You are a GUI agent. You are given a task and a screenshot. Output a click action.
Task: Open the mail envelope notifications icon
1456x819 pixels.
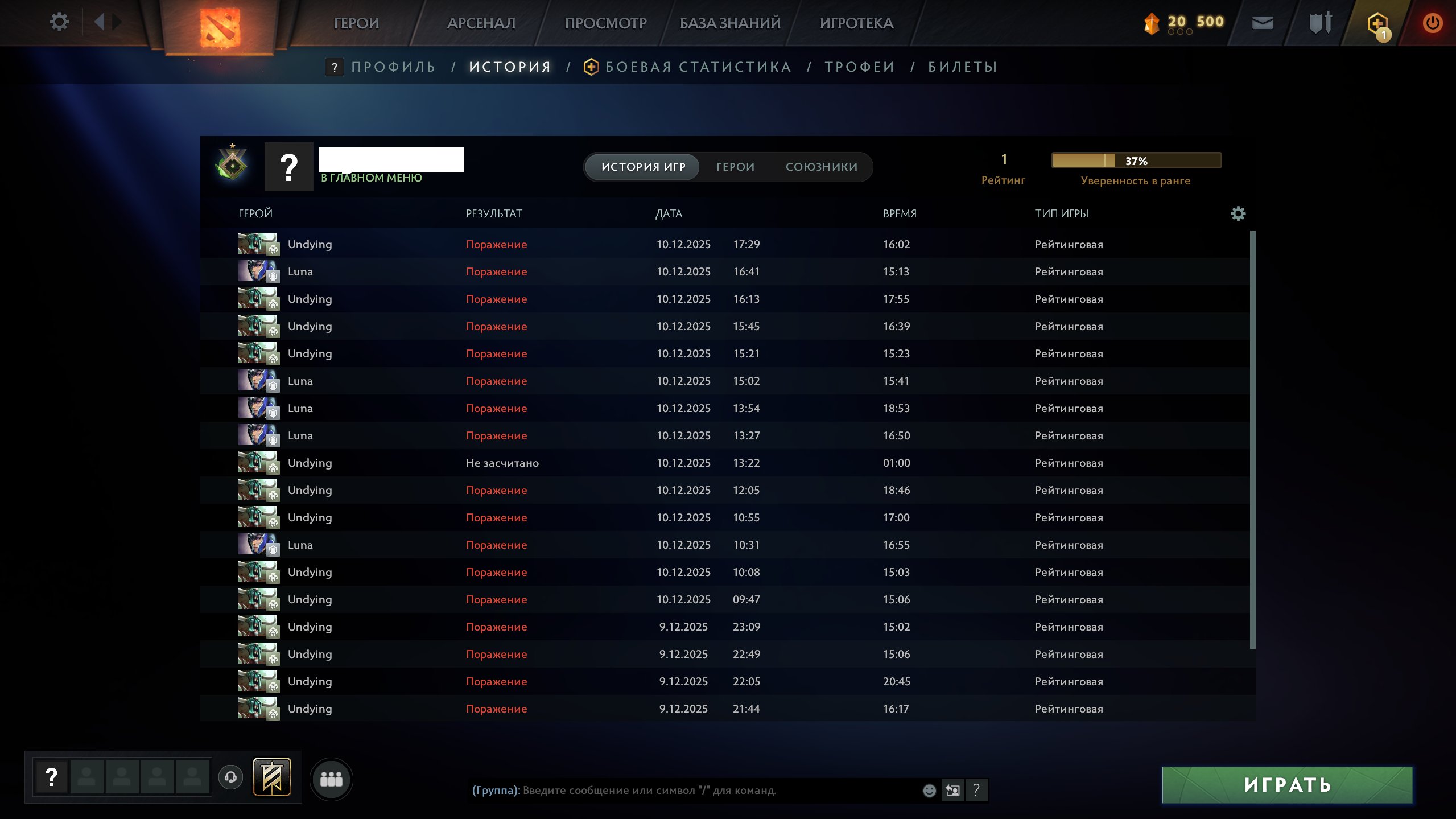coord(1263,22)
